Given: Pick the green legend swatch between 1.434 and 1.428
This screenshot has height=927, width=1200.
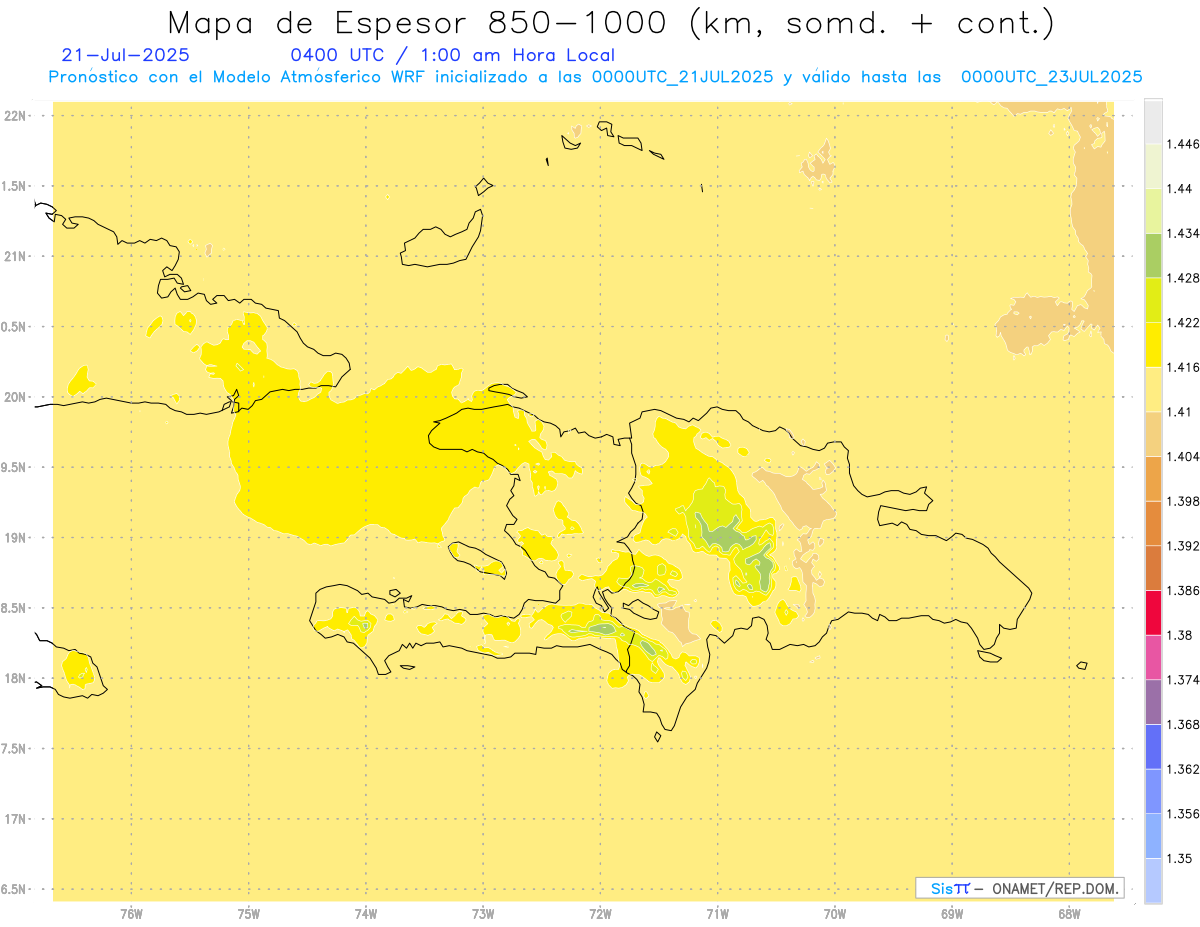Looking at the screenshot, I should pos(1153,255).
